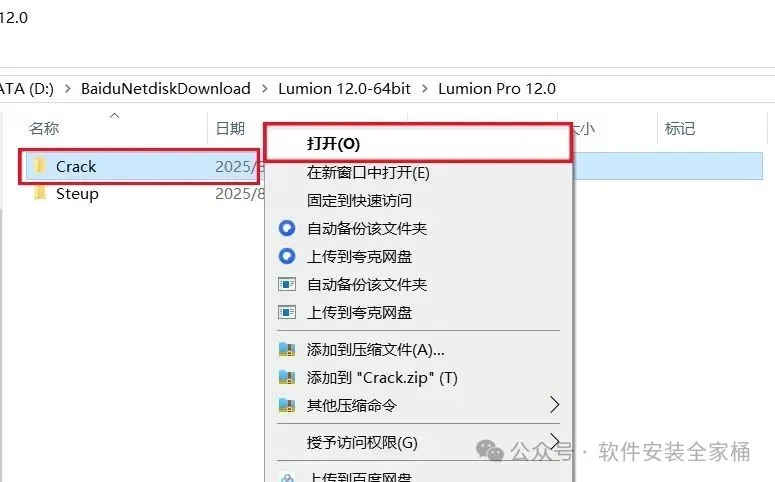The width and height of the screenshot is (775, 482).
Task: Click the square icon beside second 上传到夸克网盘
Action: point(287,312)
